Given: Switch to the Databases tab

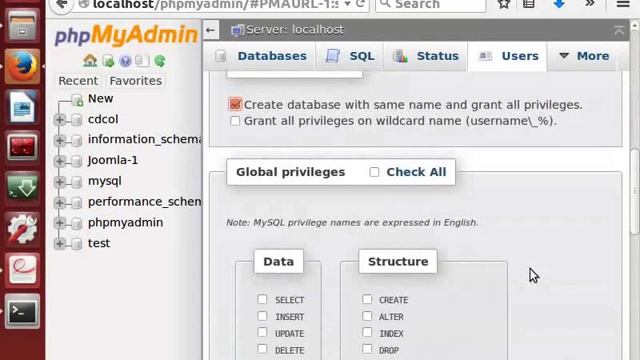Looking at the screenshot, I should click(261, 56).
